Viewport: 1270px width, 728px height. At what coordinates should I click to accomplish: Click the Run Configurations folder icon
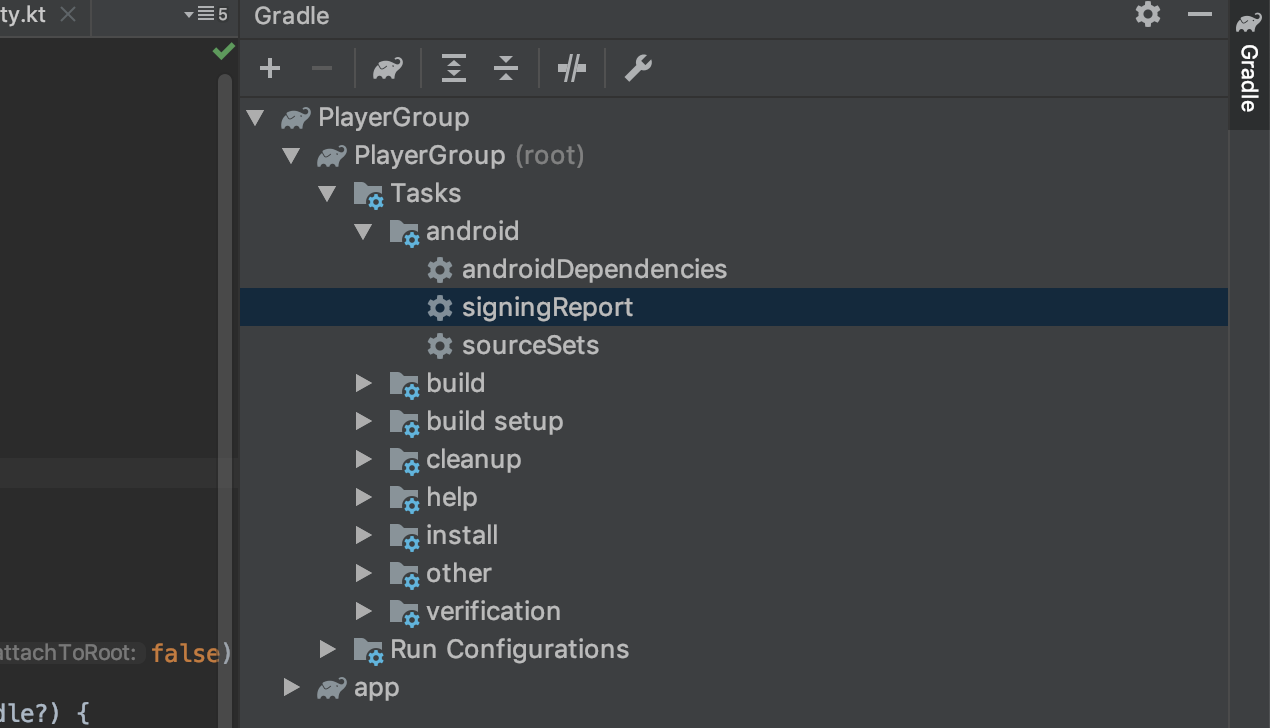coord(369,651)
